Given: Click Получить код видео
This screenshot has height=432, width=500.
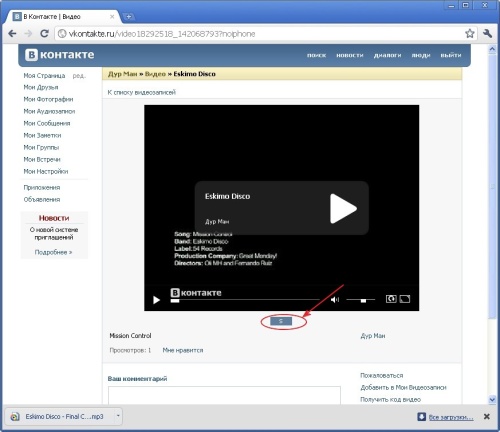Looking at the screenshot, I should pos(390,399).
